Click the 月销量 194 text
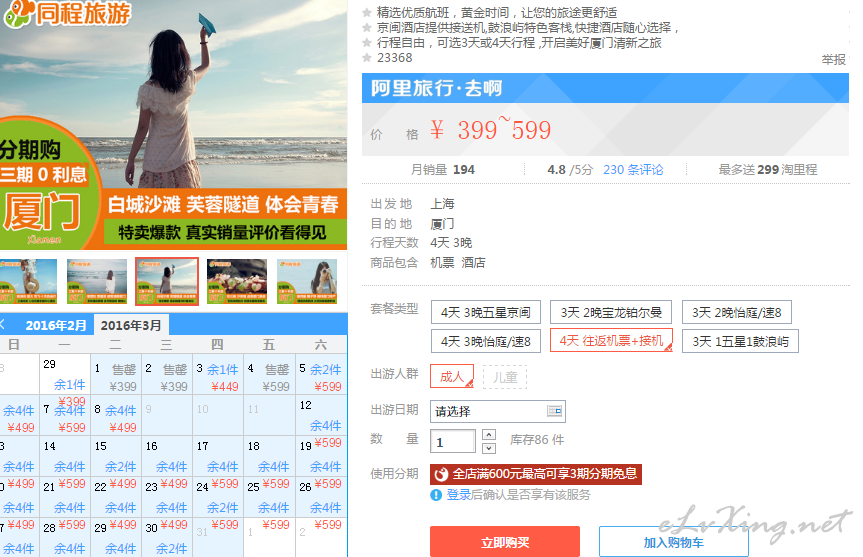 tap(443, 170)
